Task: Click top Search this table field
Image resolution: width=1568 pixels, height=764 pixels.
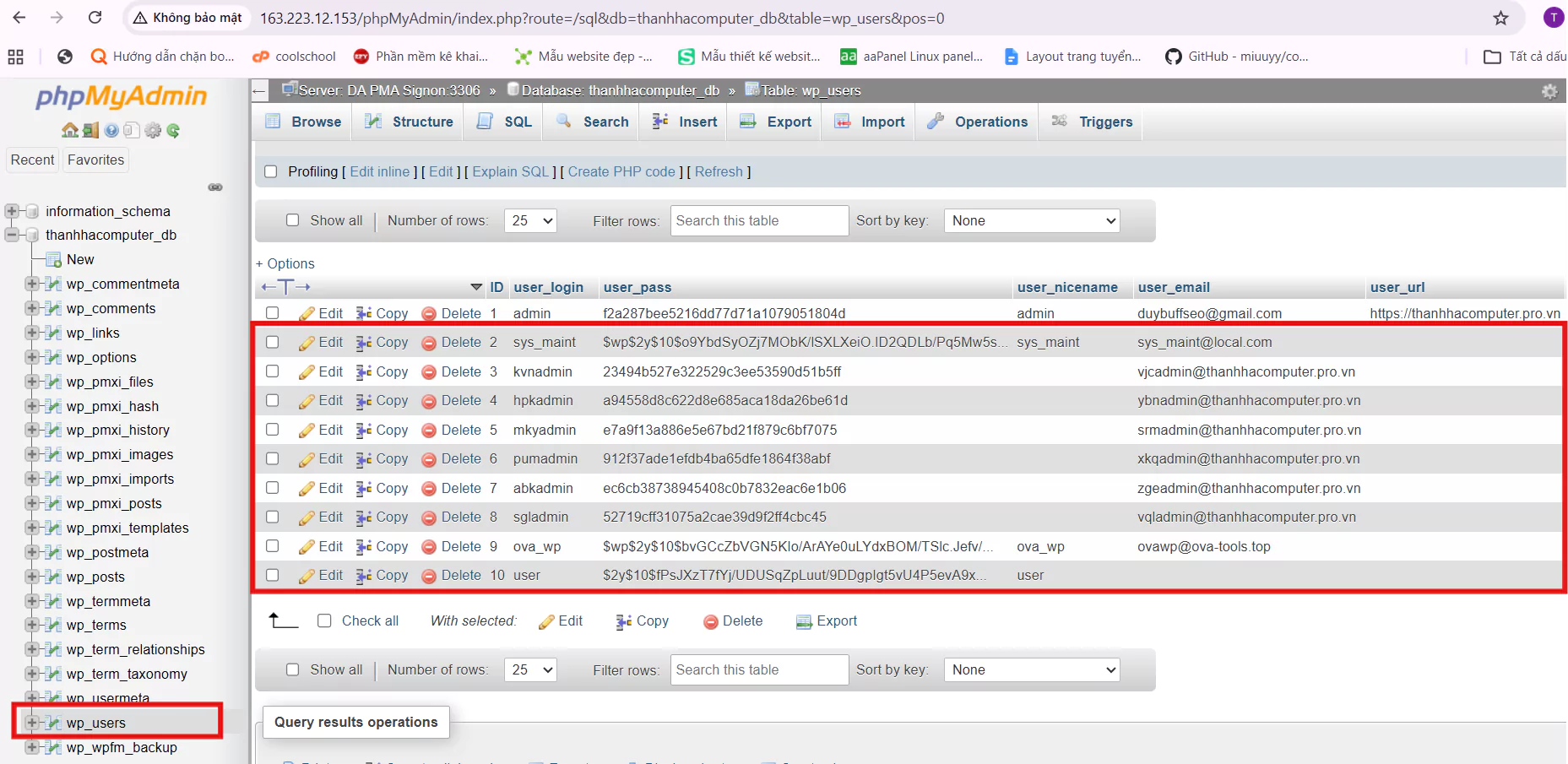Action: [759, 220]
